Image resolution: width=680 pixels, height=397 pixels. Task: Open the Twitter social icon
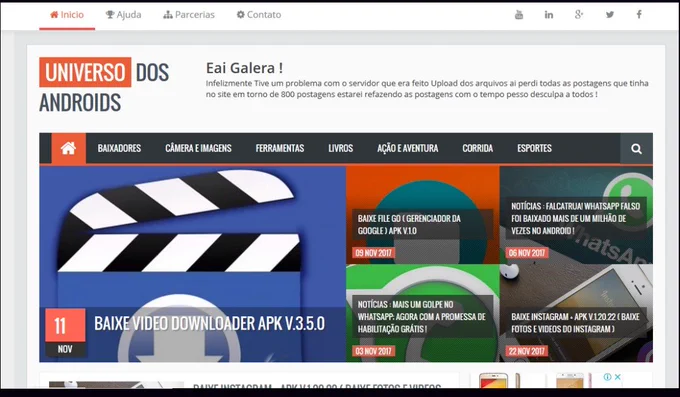click(610, 15)
